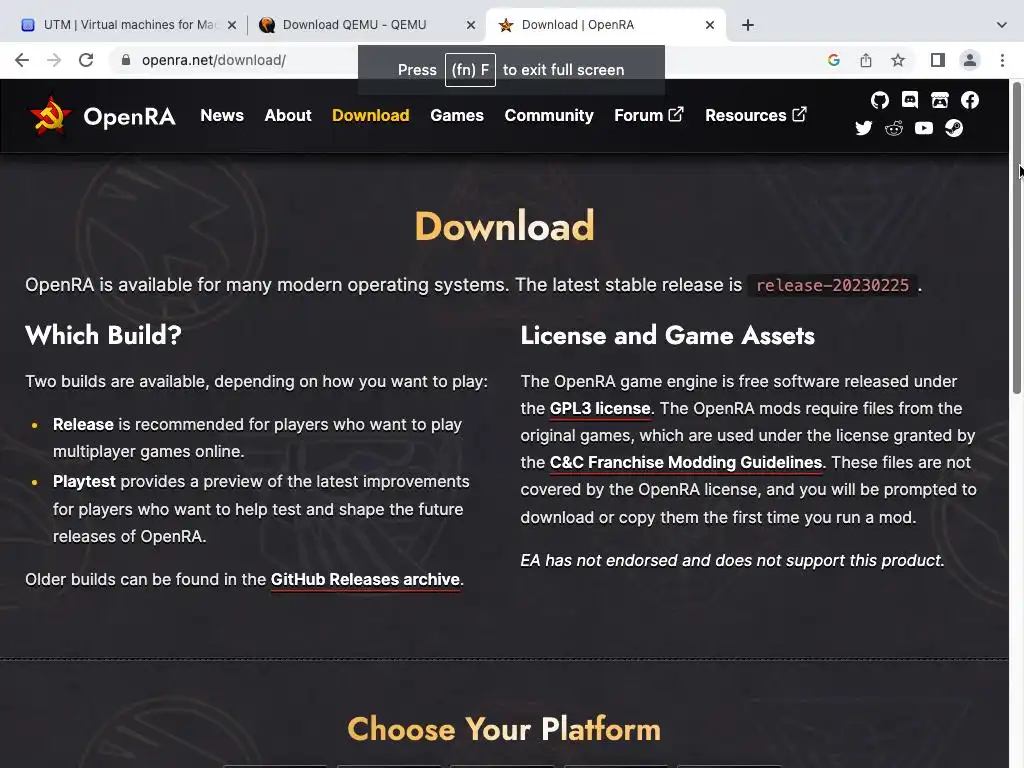This screenshot has height=768, width=1024.
Task: Open the Discord icon in the header
Action: 910,100
